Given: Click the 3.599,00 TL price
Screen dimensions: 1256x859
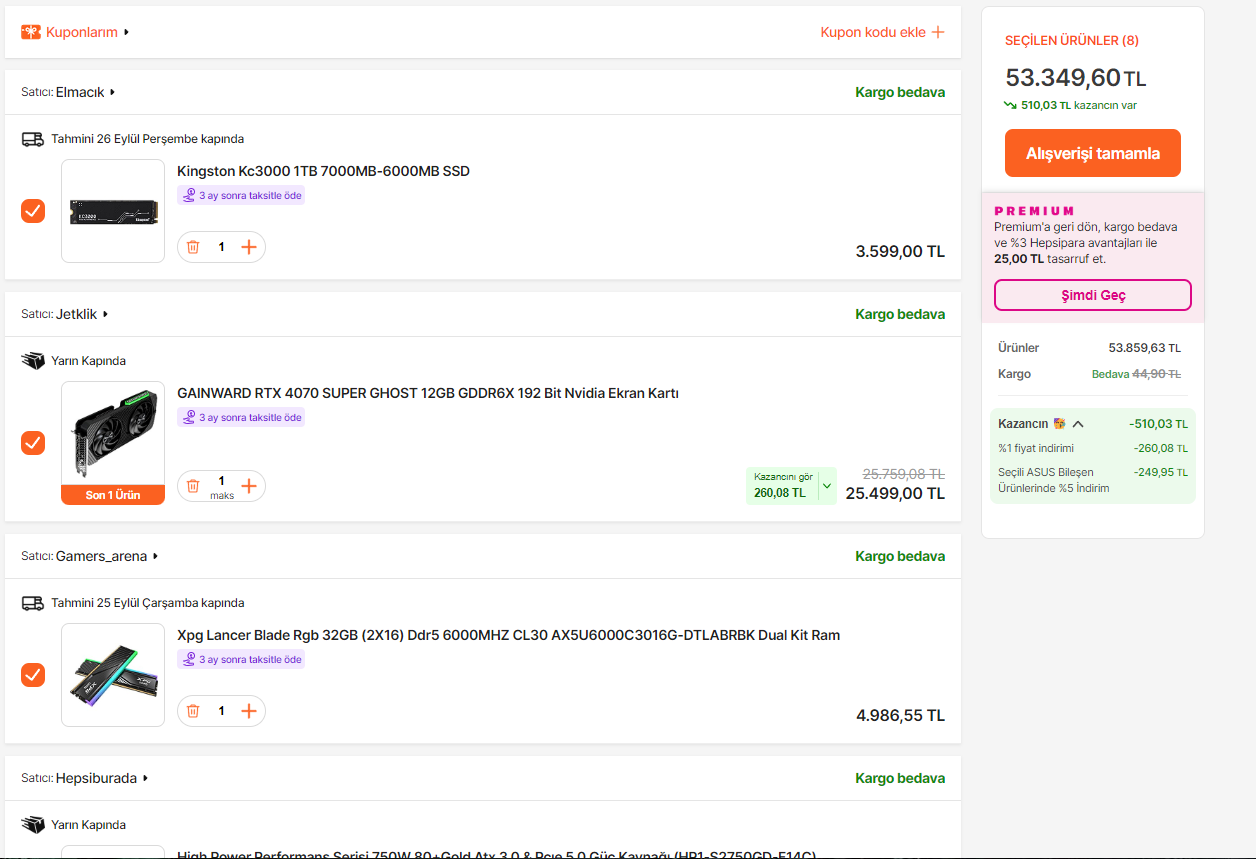Looking at the screenshot, I should (900, 251).
